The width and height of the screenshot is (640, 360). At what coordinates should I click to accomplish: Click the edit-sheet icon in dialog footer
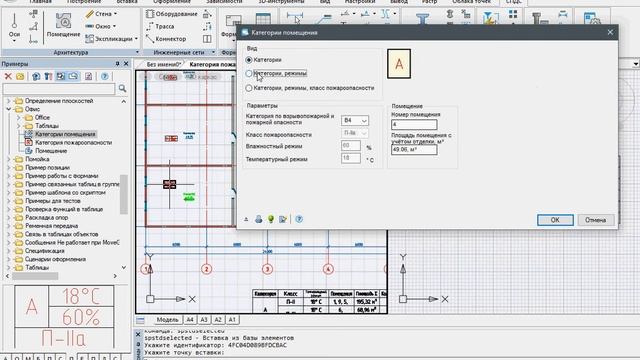pos(283,219)
